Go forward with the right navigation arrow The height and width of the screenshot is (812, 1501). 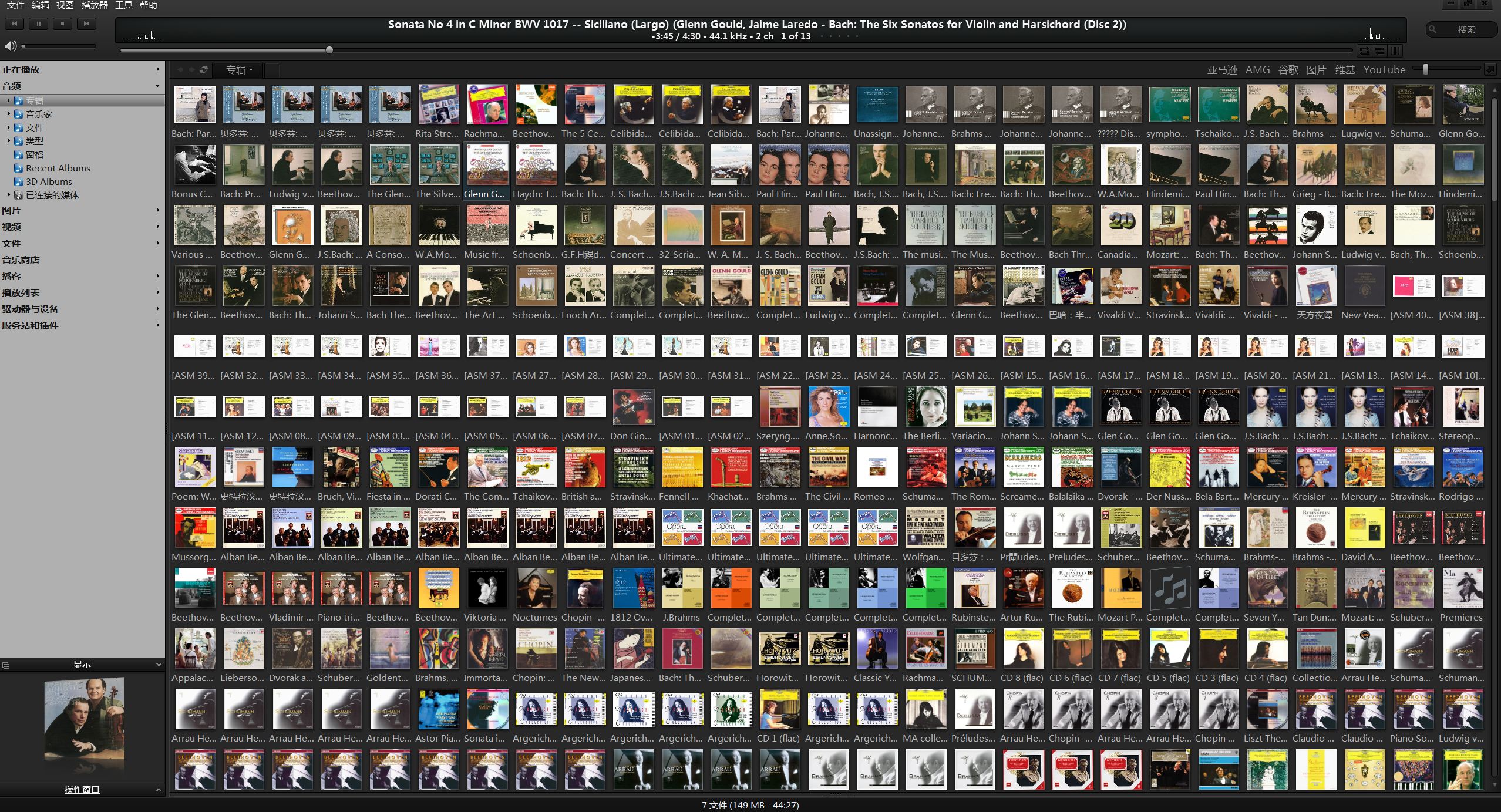(x=191, y=70)
